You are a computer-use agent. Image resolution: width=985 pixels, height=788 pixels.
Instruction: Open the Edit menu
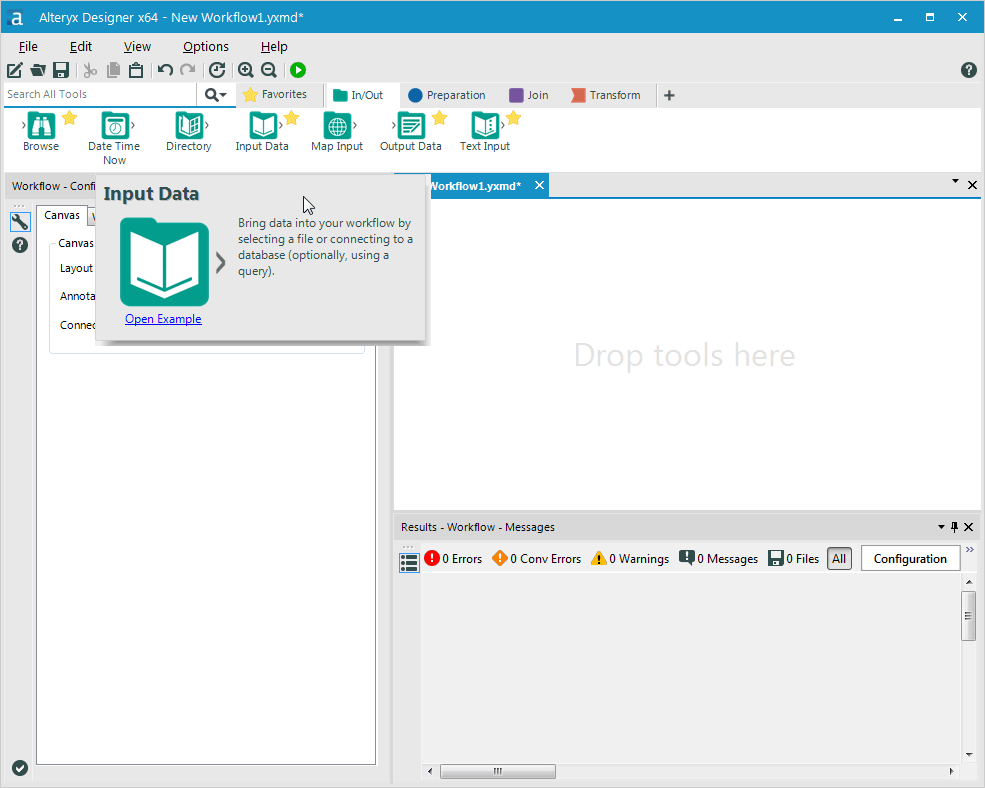[x=80, y=47]
